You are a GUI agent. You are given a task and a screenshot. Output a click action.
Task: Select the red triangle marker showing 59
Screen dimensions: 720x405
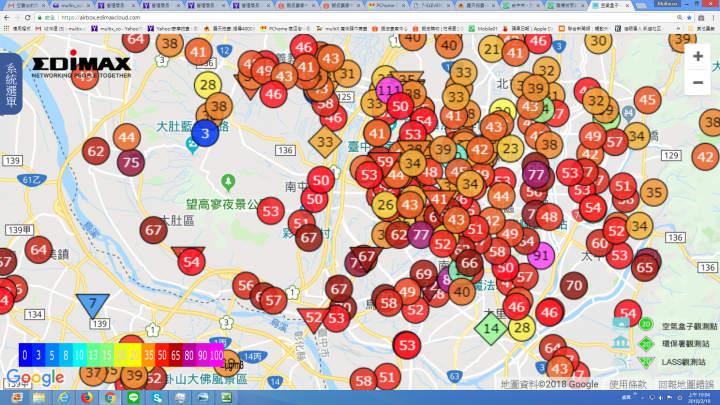pyautogui.click(x=385, y=162)
